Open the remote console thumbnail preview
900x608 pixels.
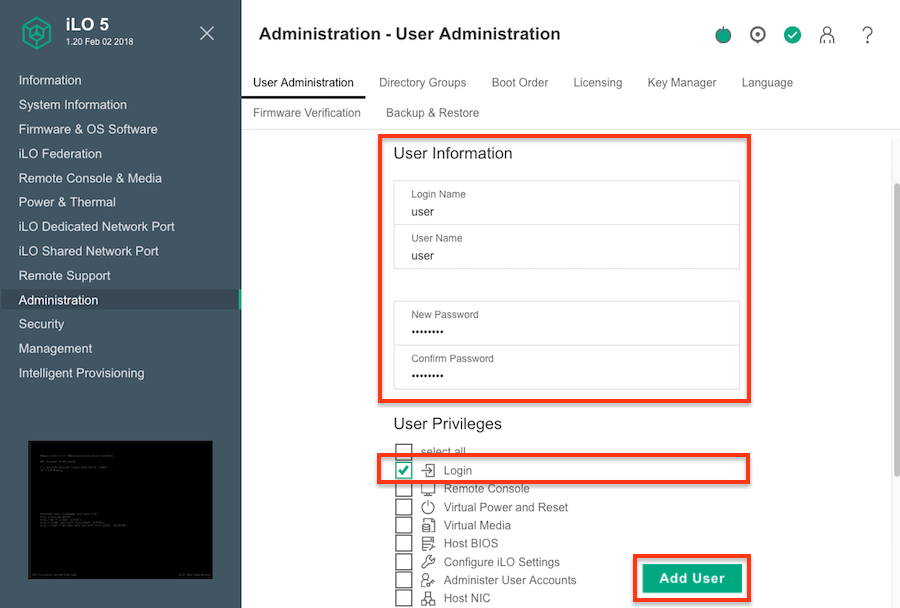tap(121, 510)
